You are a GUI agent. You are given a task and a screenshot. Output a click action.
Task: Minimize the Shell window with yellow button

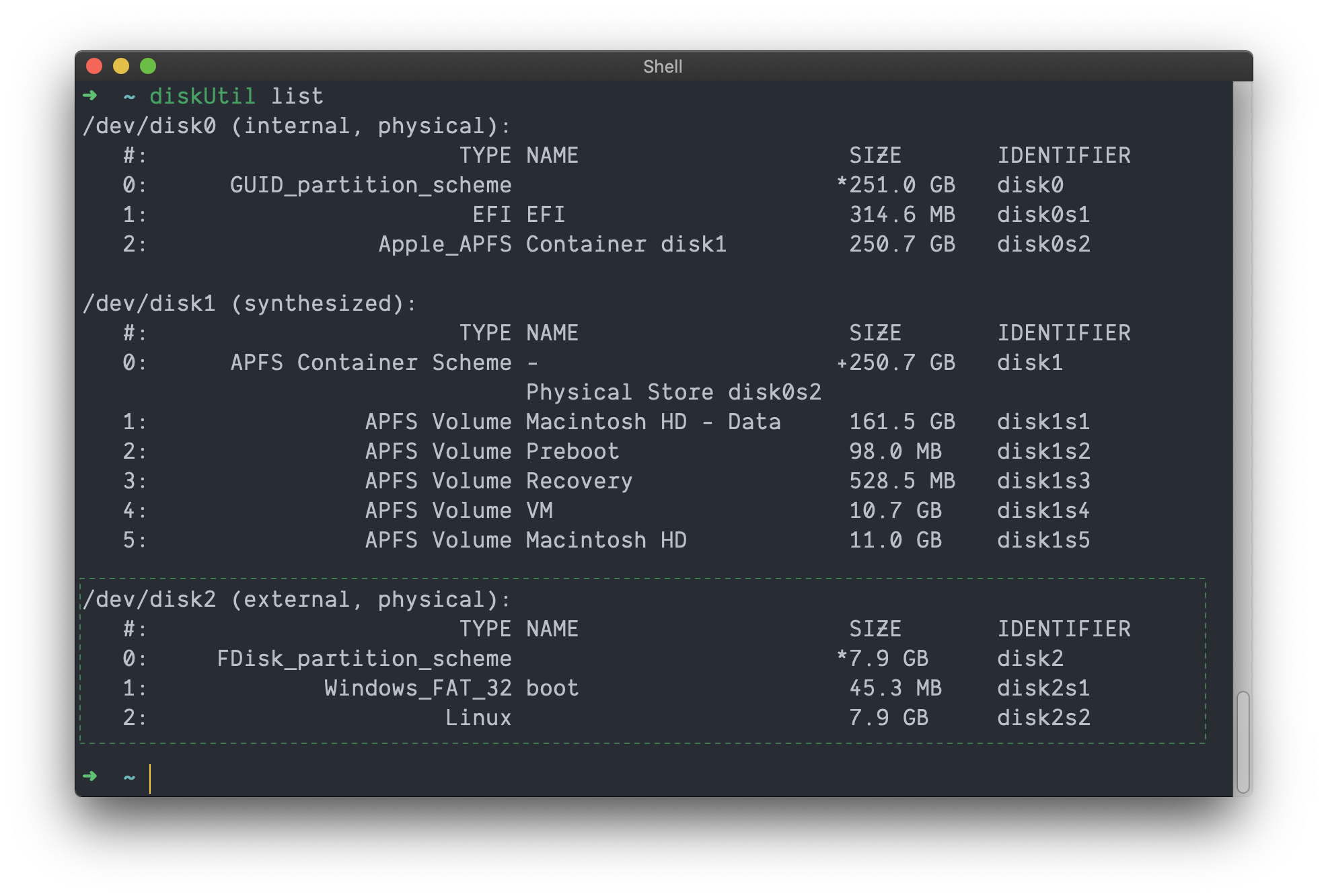coord(121,66)
